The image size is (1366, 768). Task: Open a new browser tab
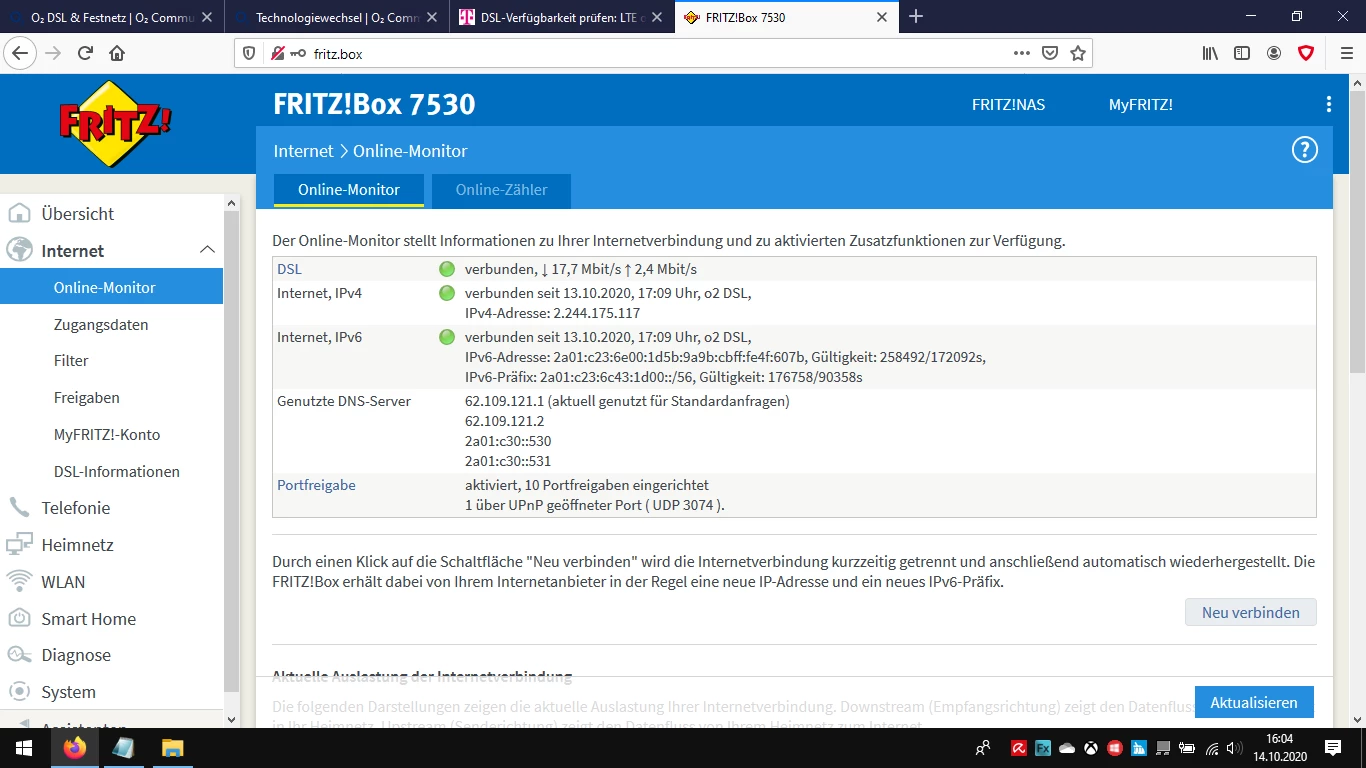[916, 17]
